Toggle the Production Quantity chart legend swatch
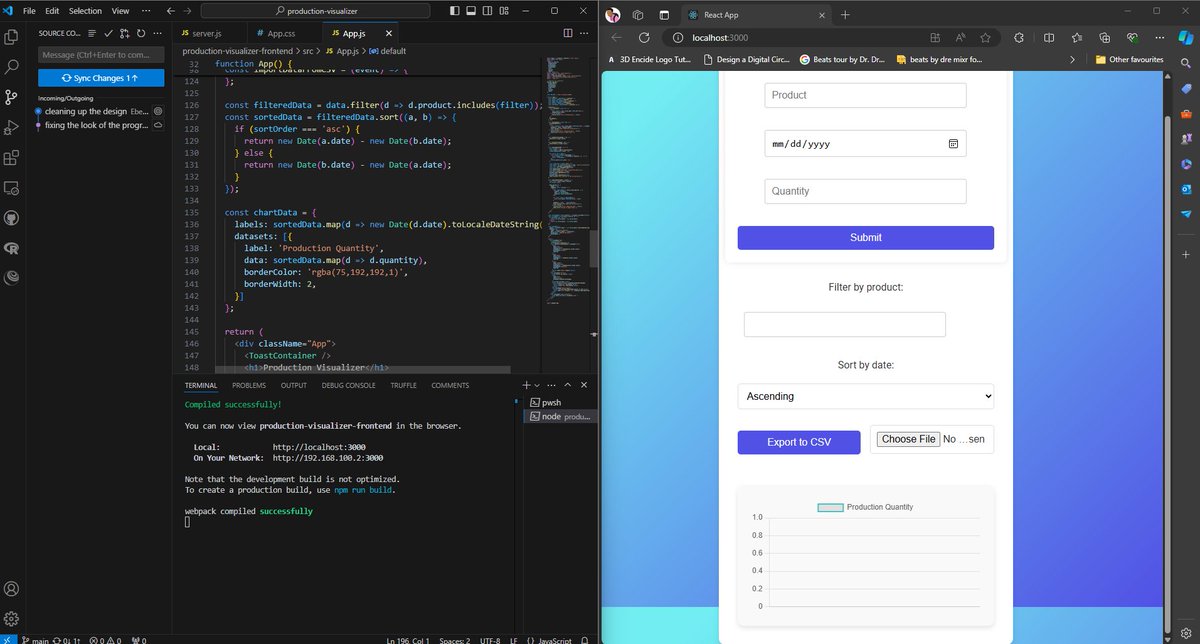The height and width of the screenshot is (644, 1200). click(x=830, y=507)
